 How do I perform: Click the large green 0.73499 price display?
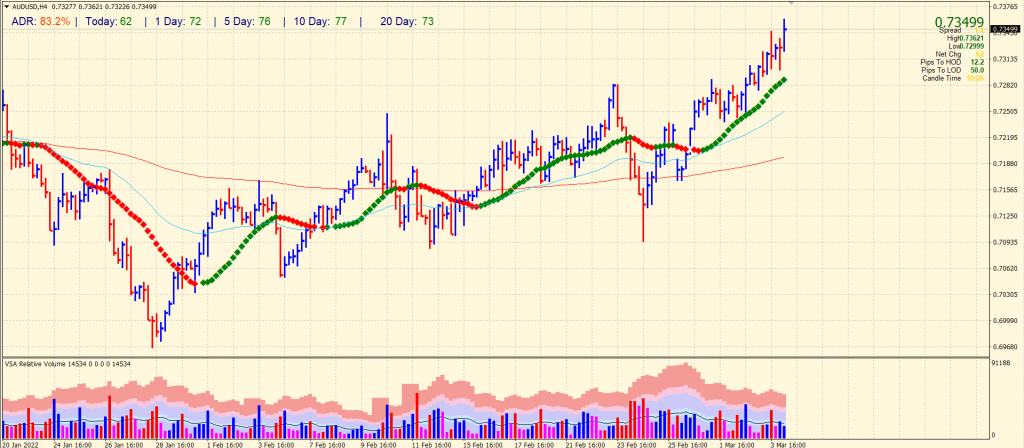click(x=959, y=23)
